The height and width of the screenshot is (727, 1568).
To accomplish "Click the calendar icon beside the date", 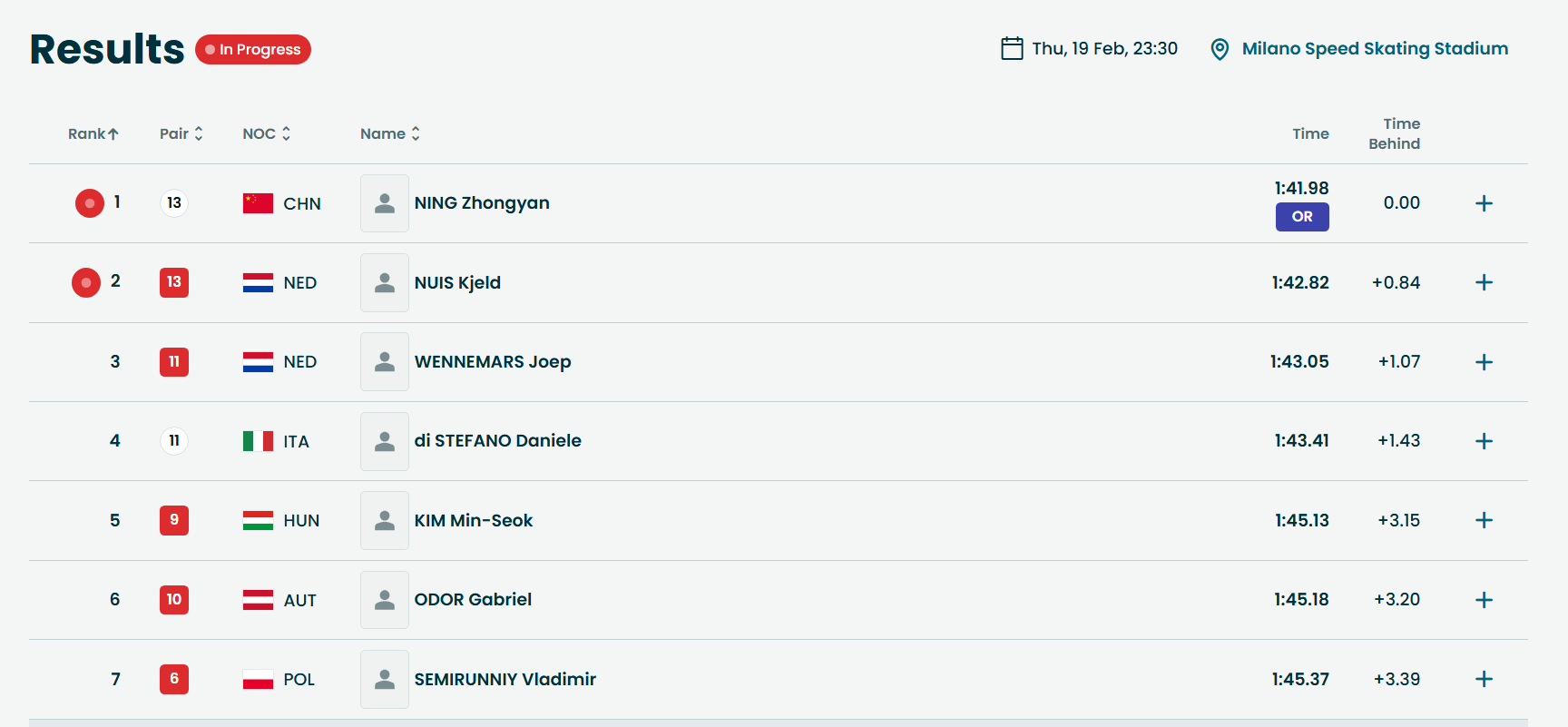I will pos(1012,48).
